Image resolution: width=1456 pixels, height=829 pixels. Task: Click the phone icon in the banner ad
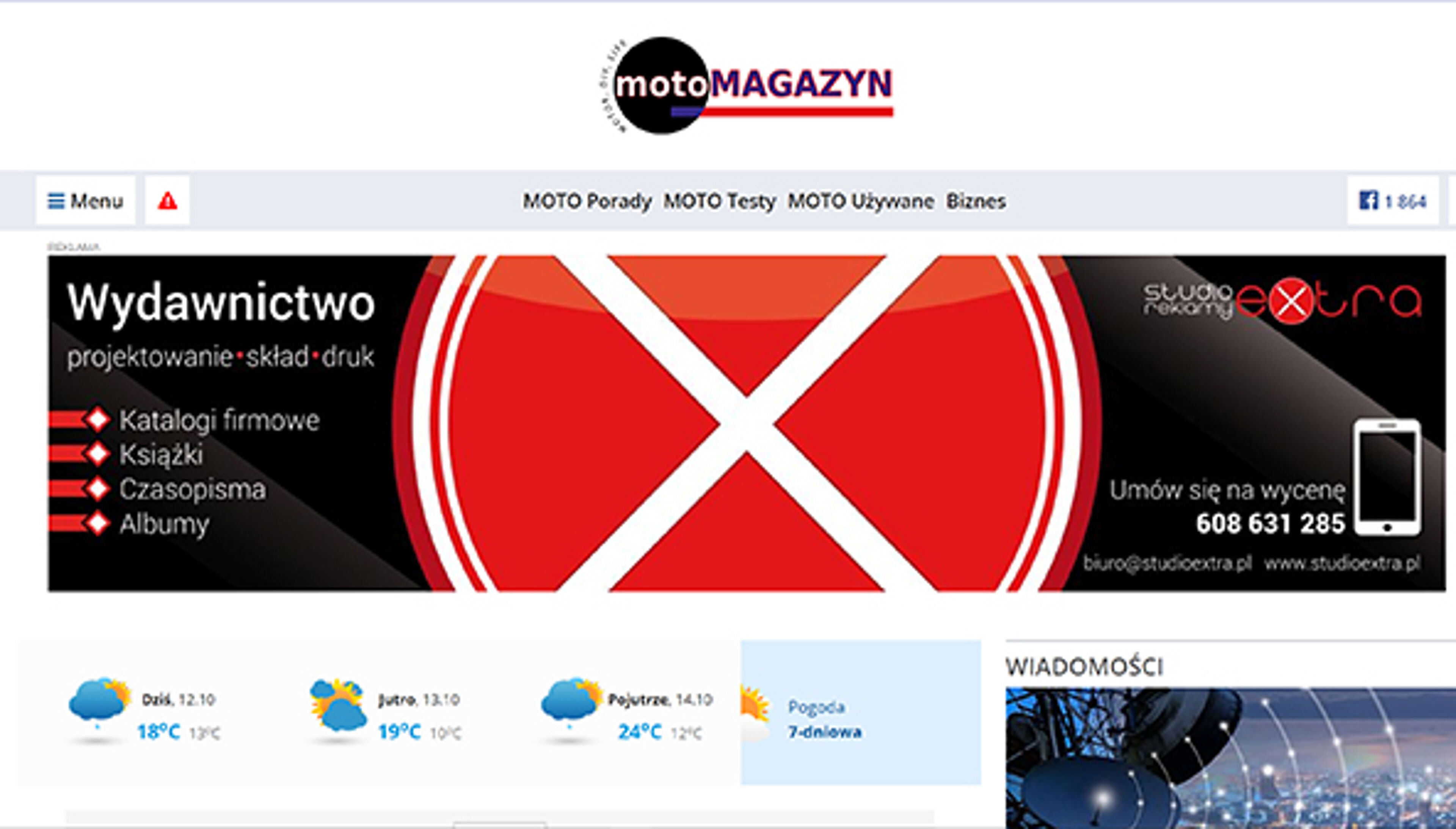1387,477
